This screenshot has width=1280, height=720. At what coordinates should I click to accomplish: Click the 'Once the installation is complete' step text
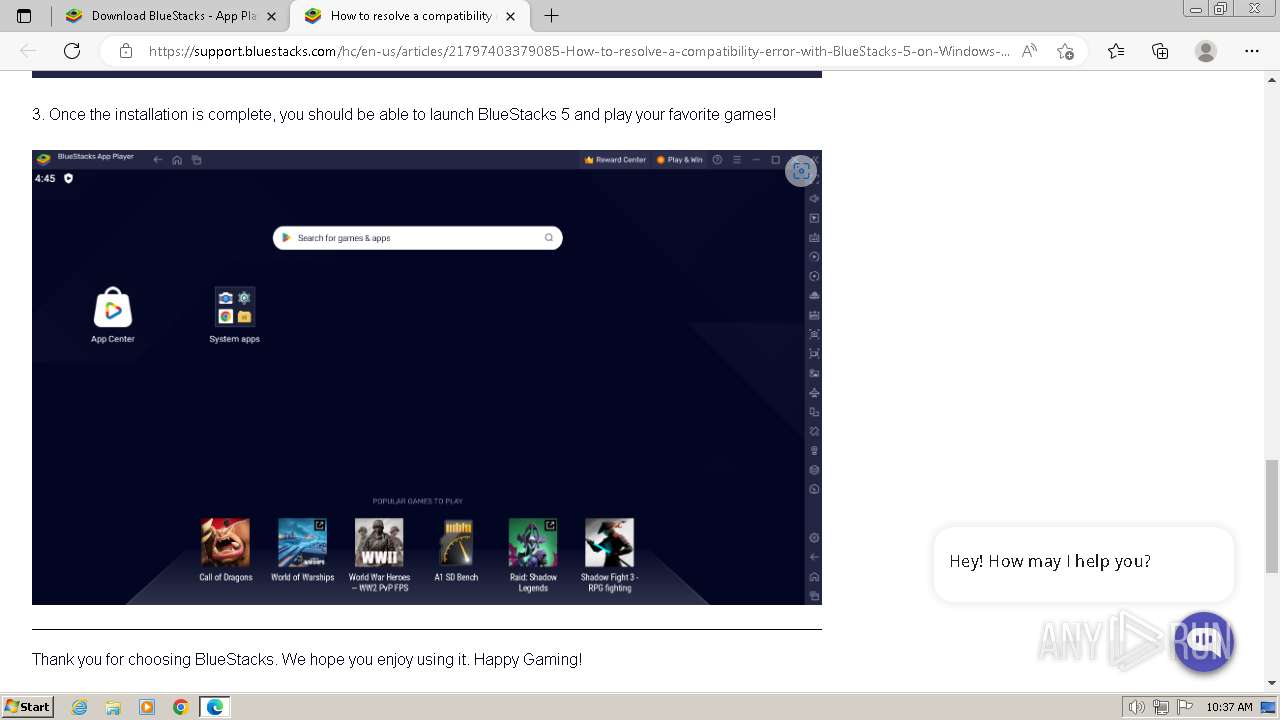point(404,114)
